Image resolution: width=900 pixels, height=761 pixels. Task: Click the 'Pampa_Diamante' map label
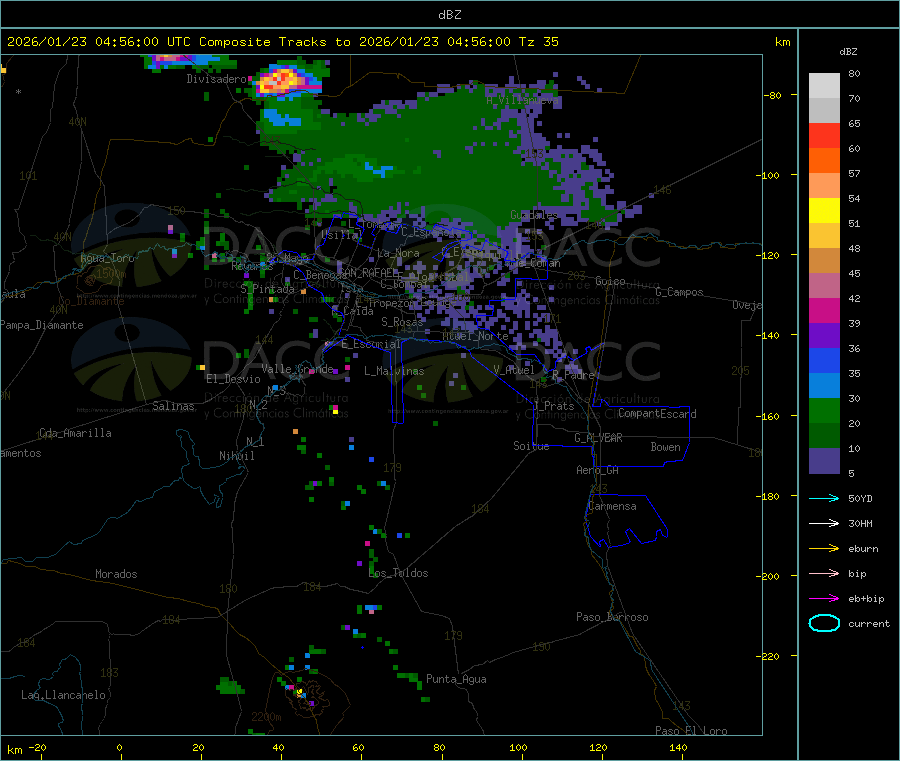[x=42, y=325]
